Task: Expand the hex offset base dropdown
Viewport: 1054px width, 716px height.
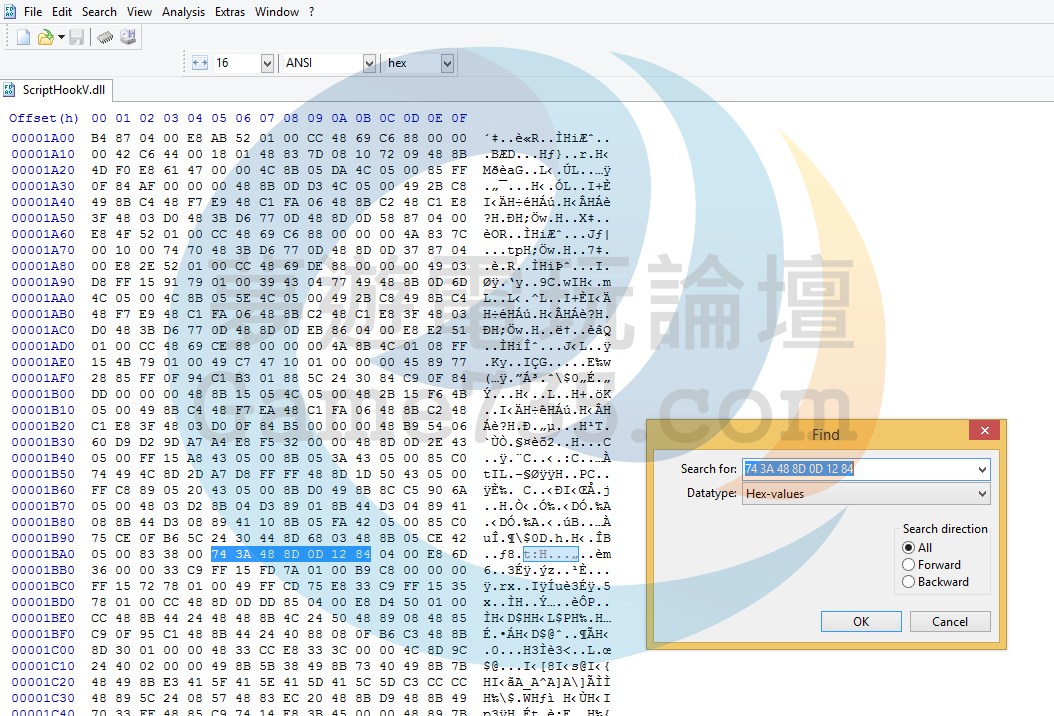Action: click(447, 63)
